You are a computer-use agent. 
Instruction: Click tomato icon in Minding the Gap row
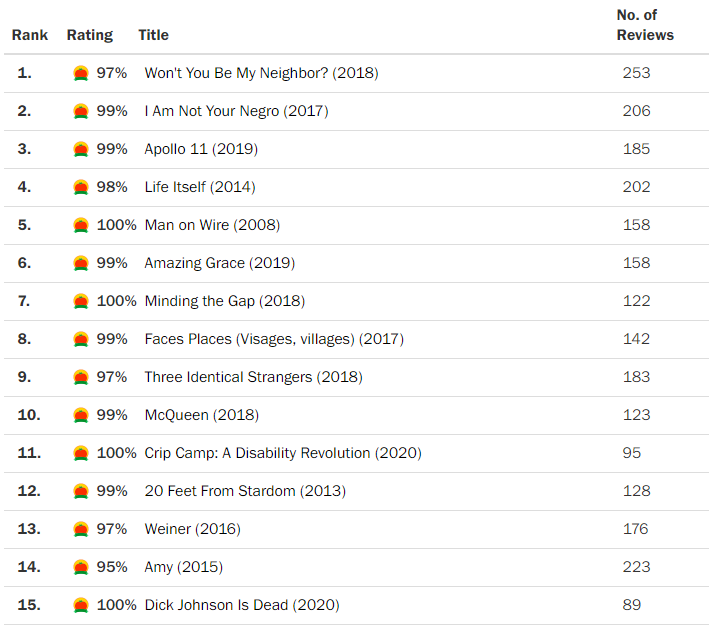81,301
